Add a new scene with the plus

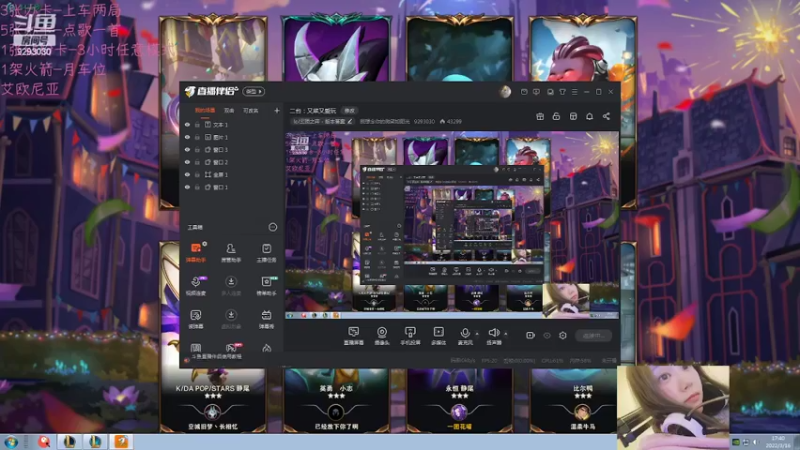click(x=277, y=110)
